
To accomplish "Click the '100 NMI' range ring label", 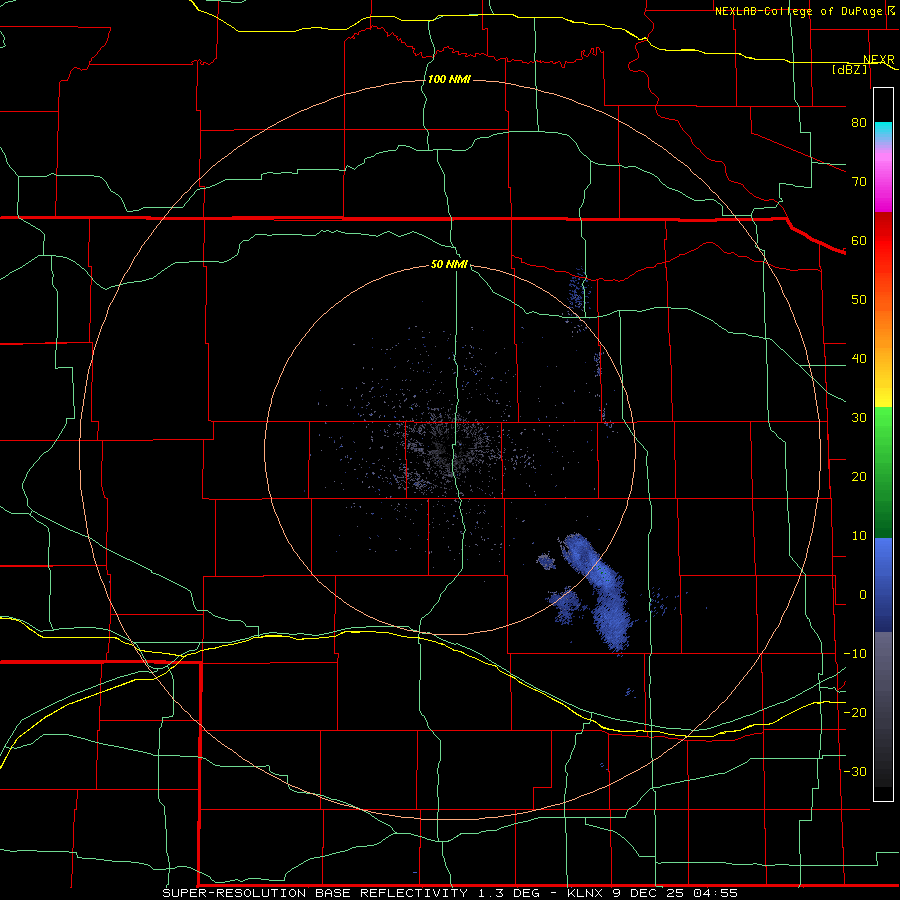I will [449, 79].
